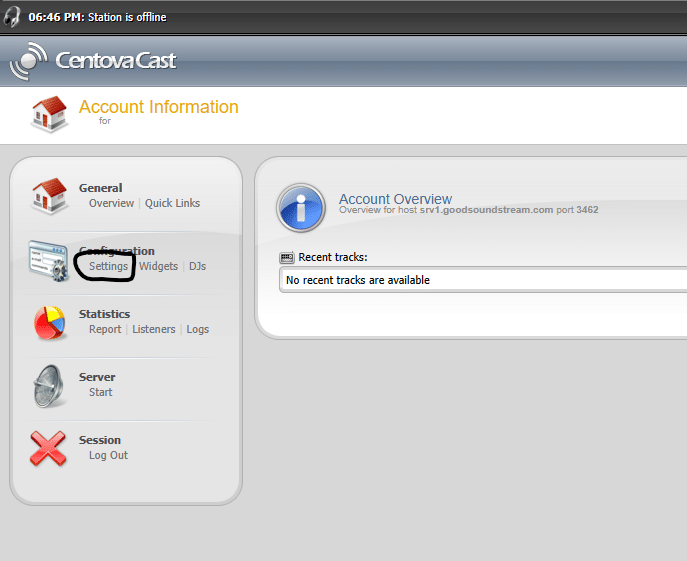Open Quick Links under General
The width and height of the screenshot is (687, 561).
[x=172, y=203]
